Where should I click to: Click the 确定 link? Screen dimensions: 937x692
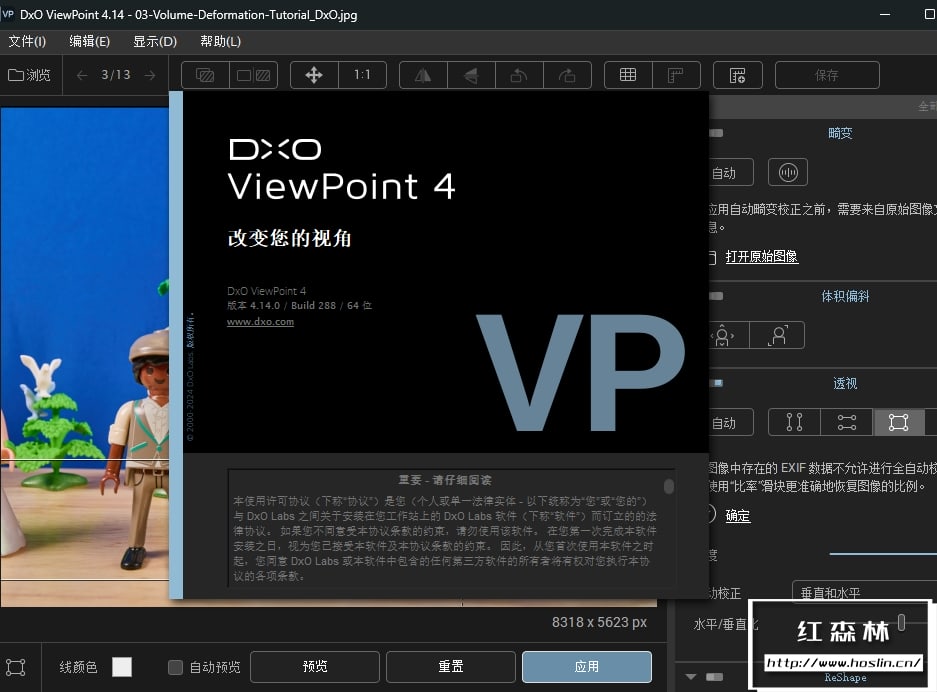point(738,515)
